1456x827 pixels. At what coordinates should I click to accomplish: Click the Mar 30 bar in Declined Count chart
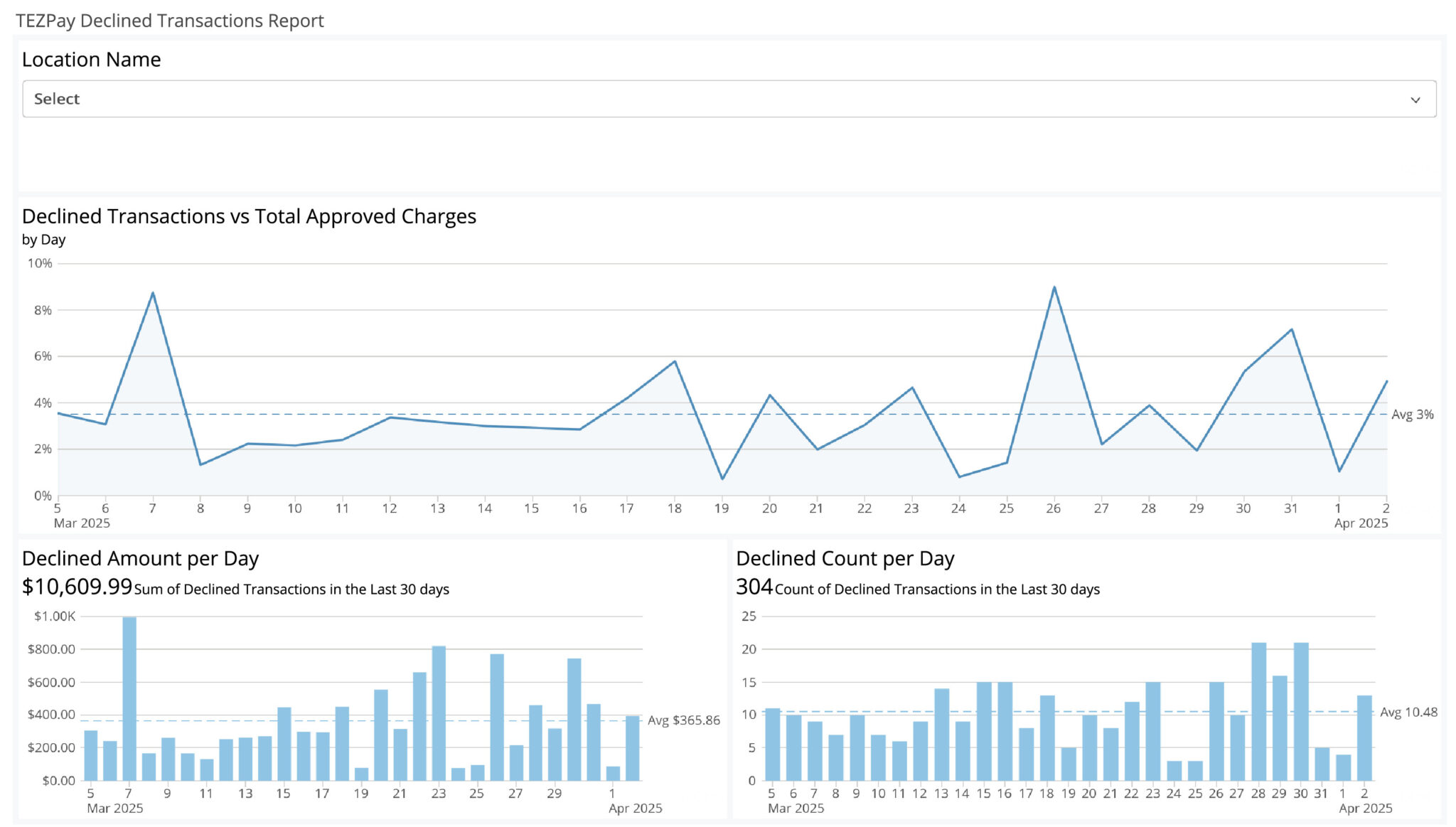click(1300, 711)
